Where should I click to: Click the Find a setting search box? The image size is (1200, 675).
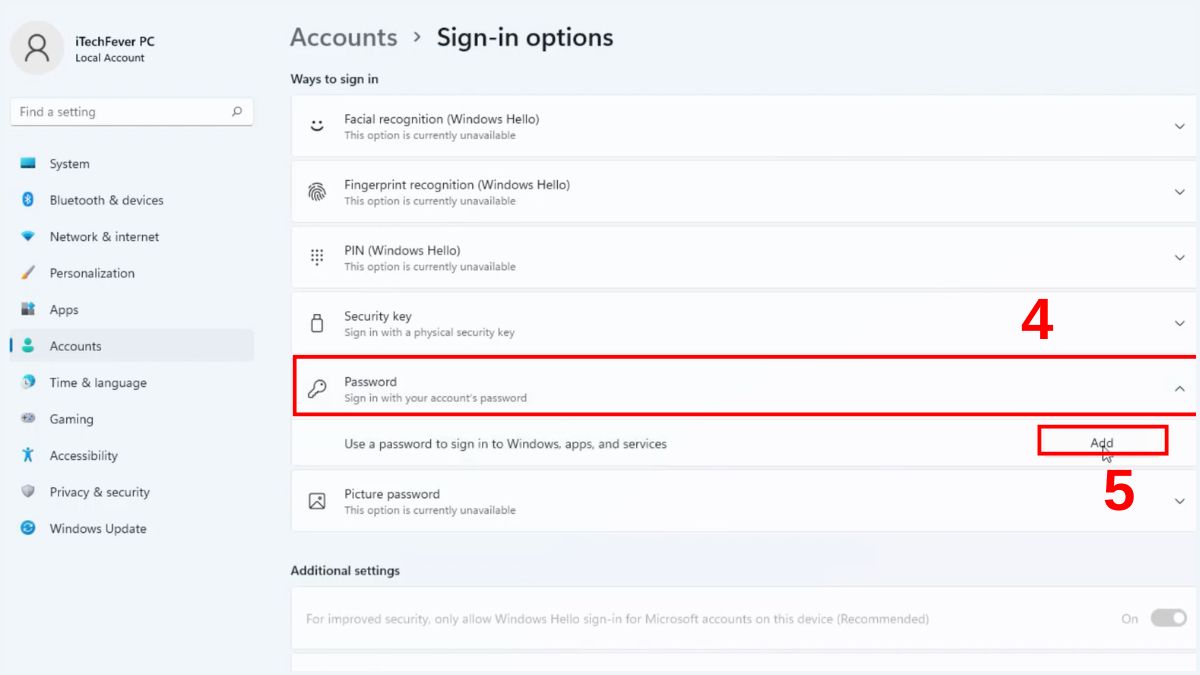120,112
